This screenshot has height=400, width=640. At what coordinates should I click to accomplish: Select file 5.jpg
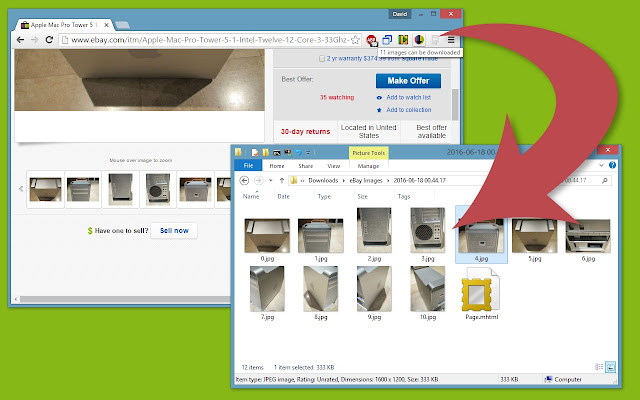pyautogui.click(x=535, y=240)
